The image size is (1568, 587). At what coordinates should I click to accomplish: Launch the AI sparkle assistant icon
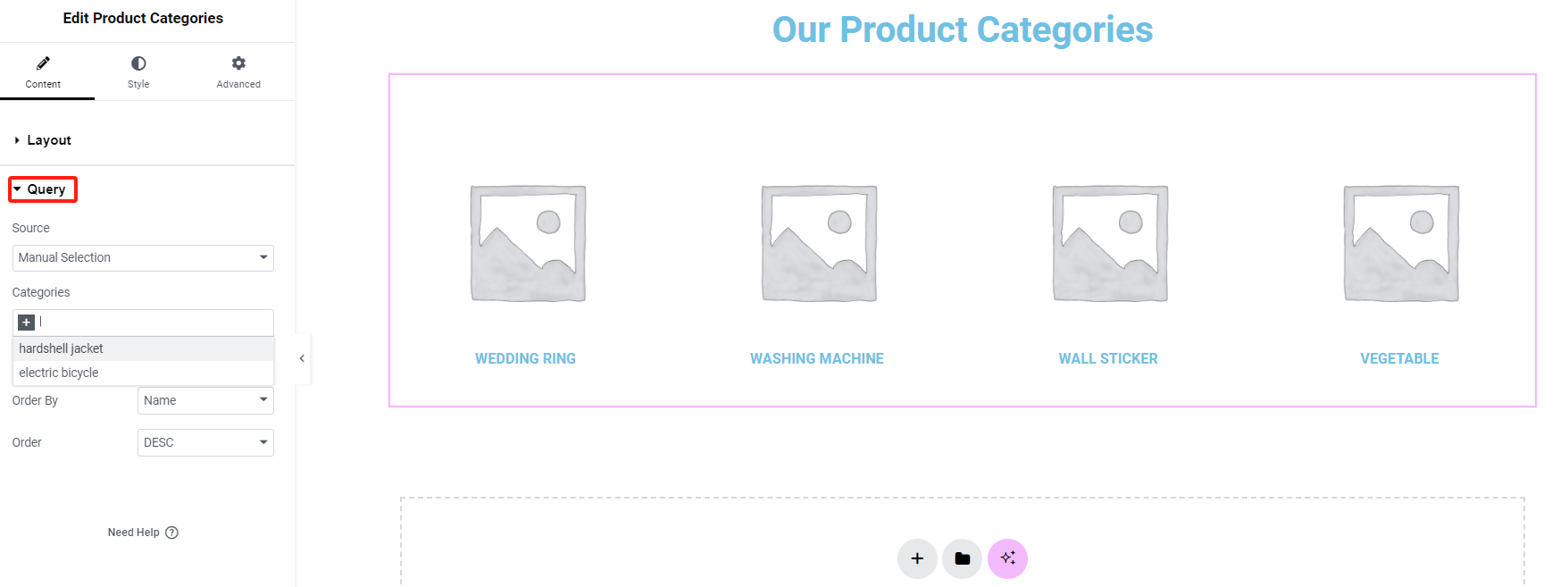point(1007,558)
